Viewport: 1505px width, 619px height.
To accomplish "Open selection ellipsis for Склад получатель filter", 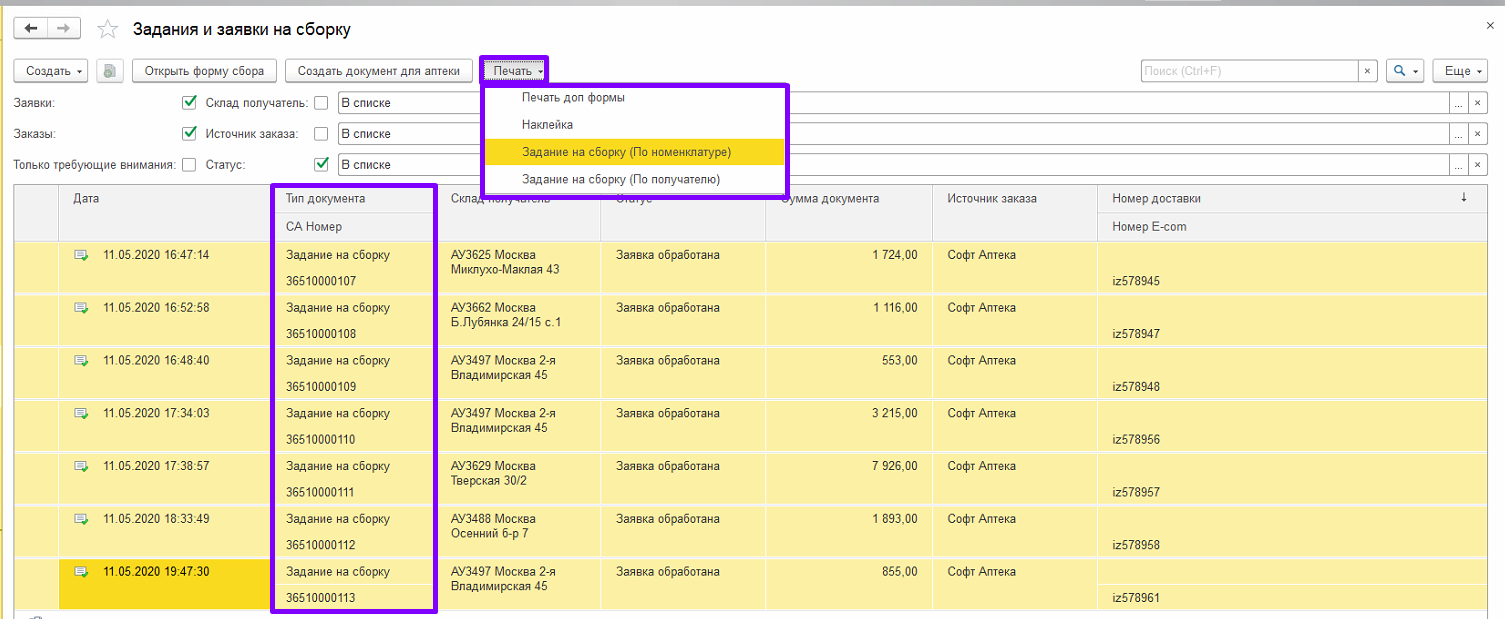I will click(1458, 103).
